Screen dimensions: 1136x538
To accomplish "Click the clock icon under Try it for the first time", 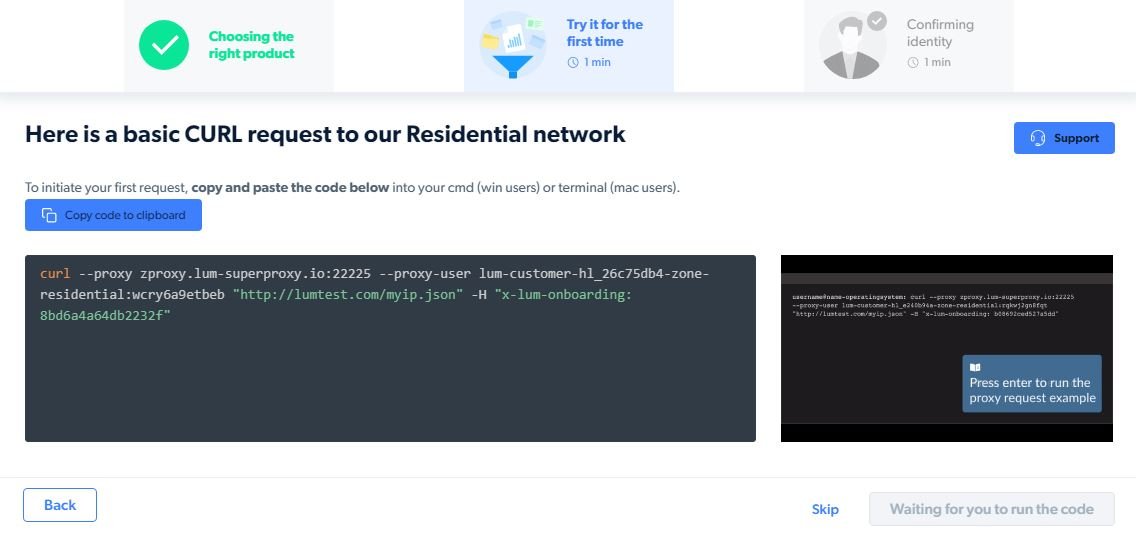I will tap(573, 62).
